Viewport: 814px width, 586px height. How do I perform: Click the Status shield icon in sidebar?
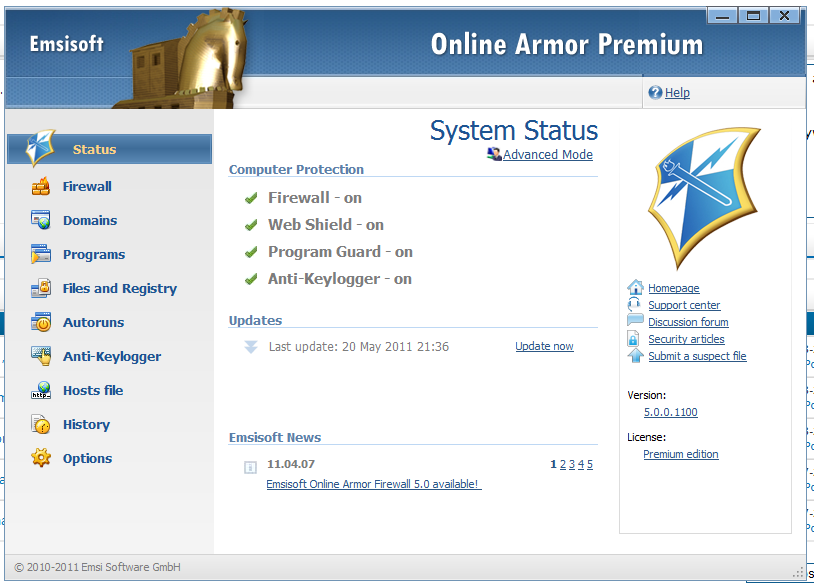(x=40, y=148)
